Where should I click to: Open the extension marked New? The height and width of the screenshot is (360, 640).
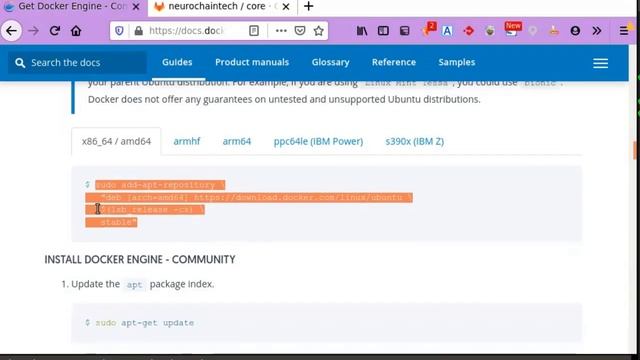(512, 30)
